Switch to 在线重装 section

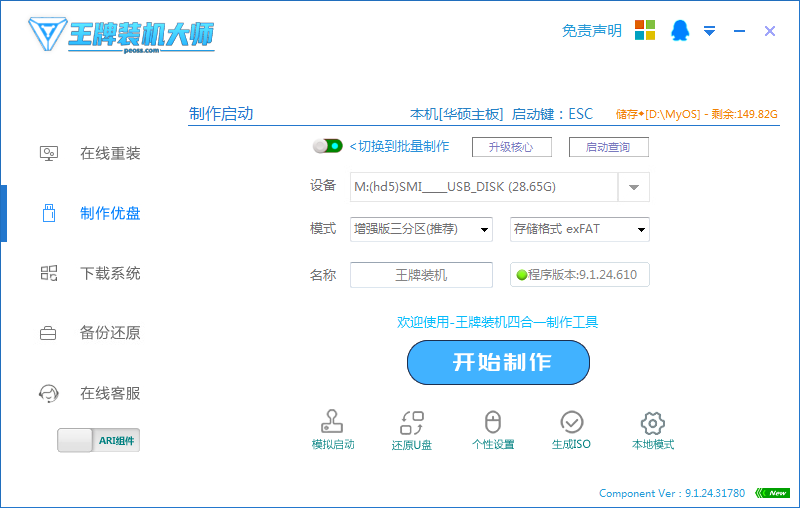[110, 154]
